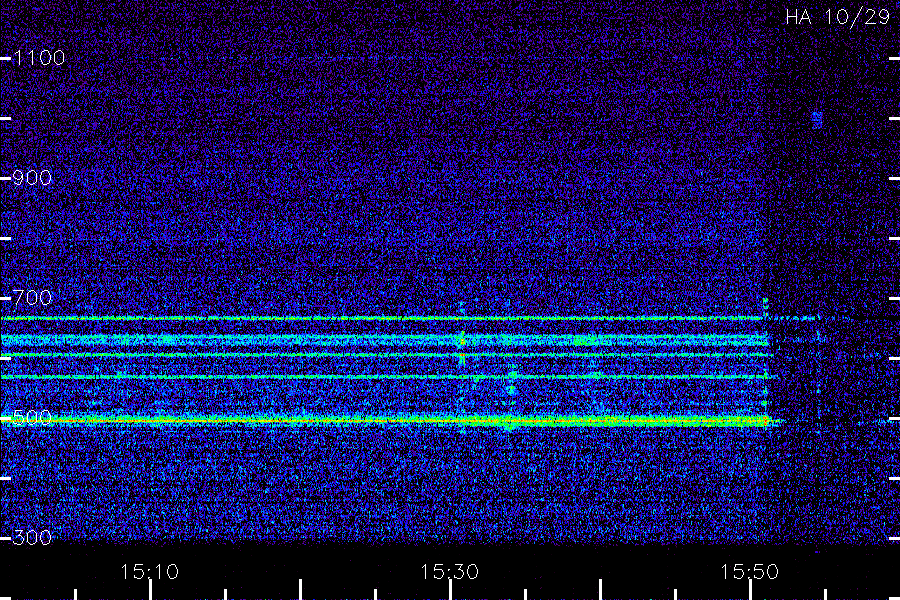Click the 1100 frequency axis label

tap(39, 58)
